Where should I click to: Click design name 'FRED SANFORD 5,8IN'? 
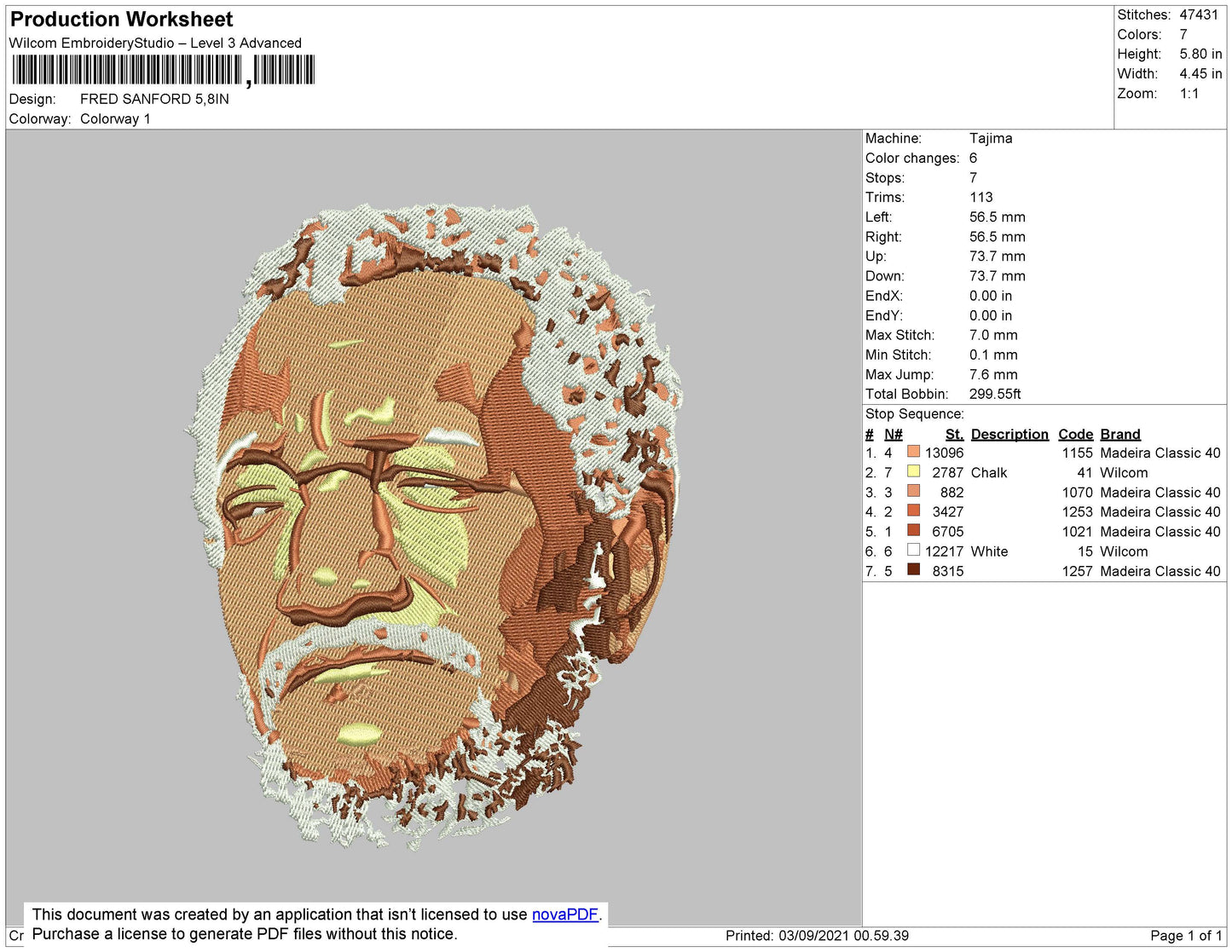tap(154, 99)
